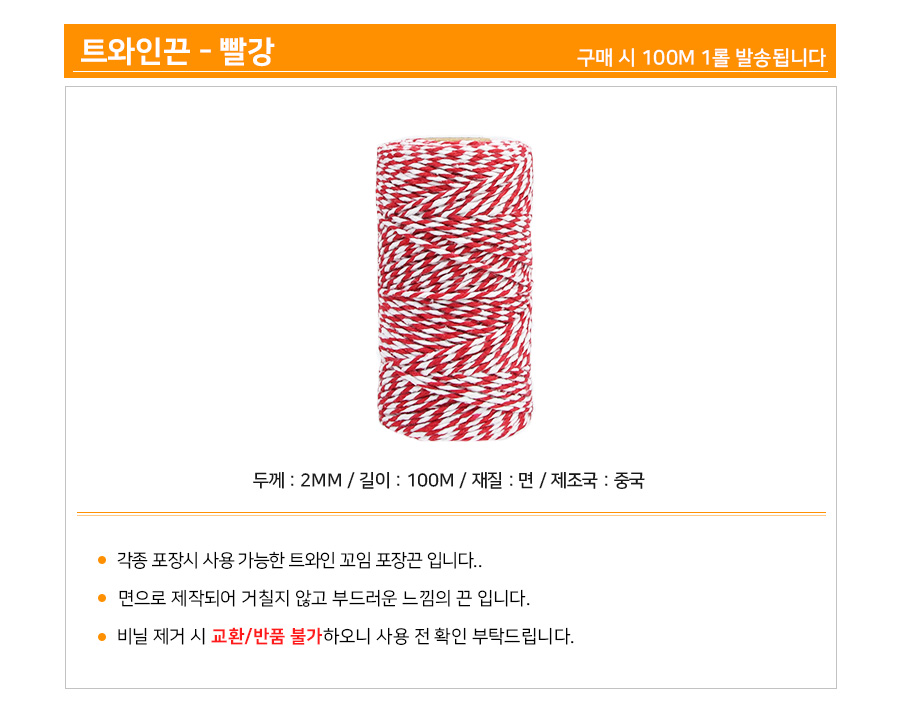Click the red twine spool product image
Image resolution: width=900 pixels, height=721 pixels.
coord(455,289)
